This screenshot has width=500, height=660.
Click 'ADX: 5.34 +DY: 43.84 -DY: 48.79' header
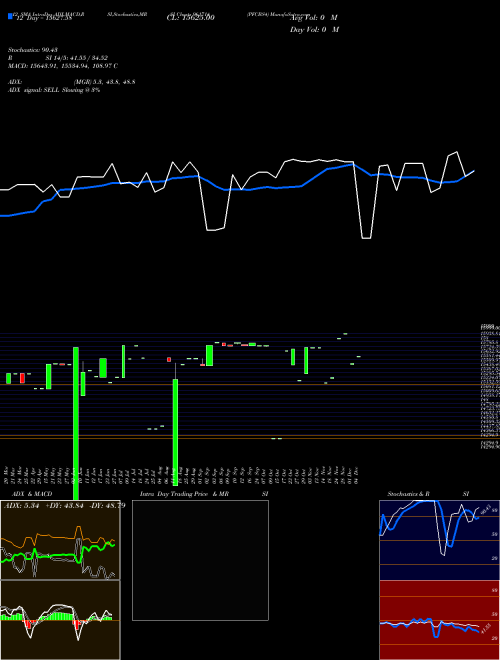pos(64,506)
